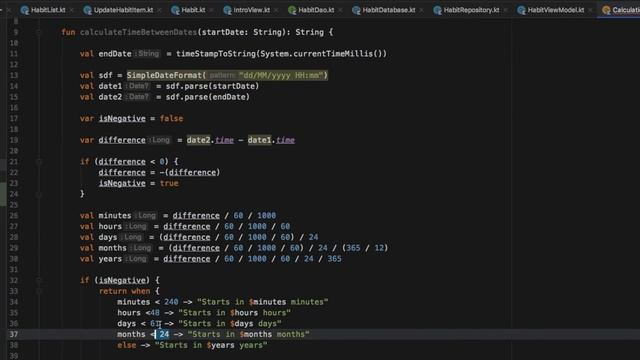This screenshot has height=360, width=640.
Task: Collapse the 'if (isNegative)' block fold marker
Action: tap(39, 280)
